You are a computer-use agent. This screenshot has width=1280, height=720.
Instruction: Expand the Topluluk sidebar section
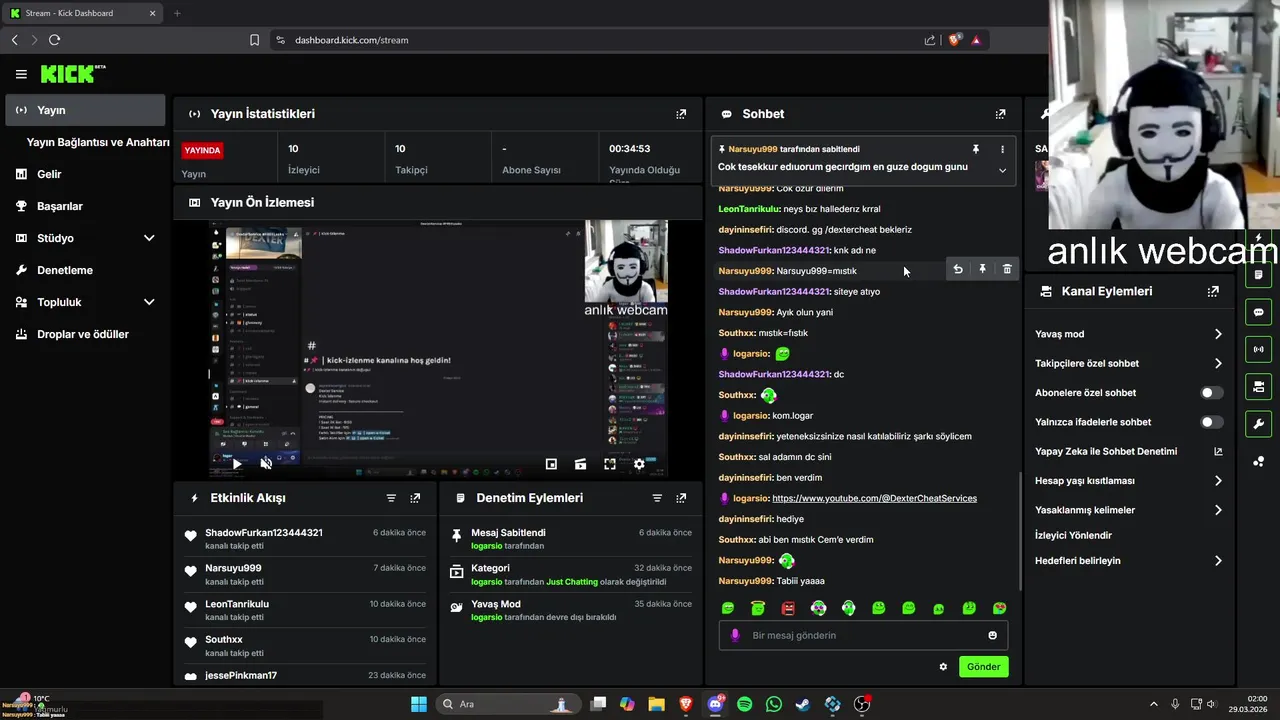[x=149, y=302]
